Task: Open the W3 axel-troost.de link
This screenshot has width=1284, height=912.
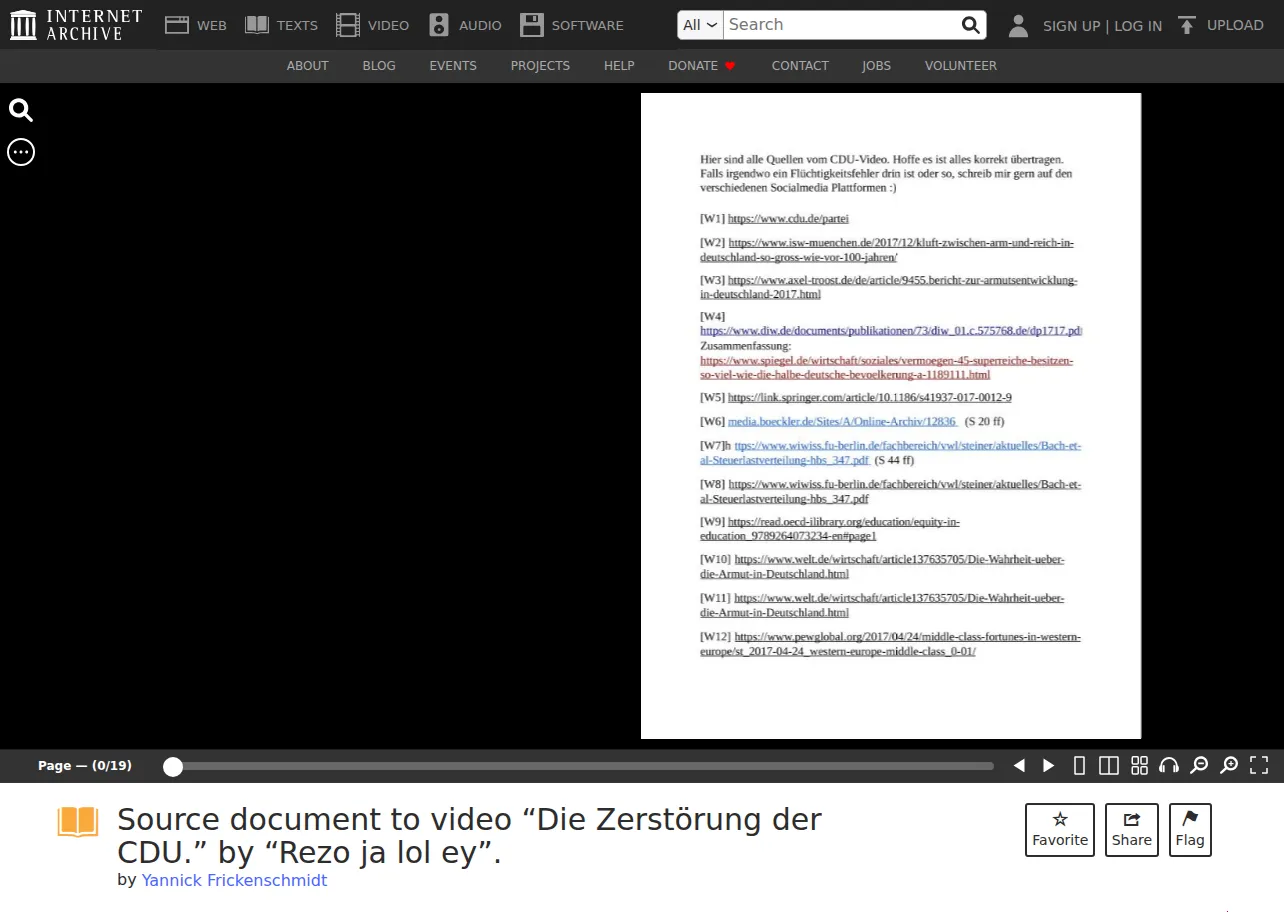Action: click(x=889, y=288)
